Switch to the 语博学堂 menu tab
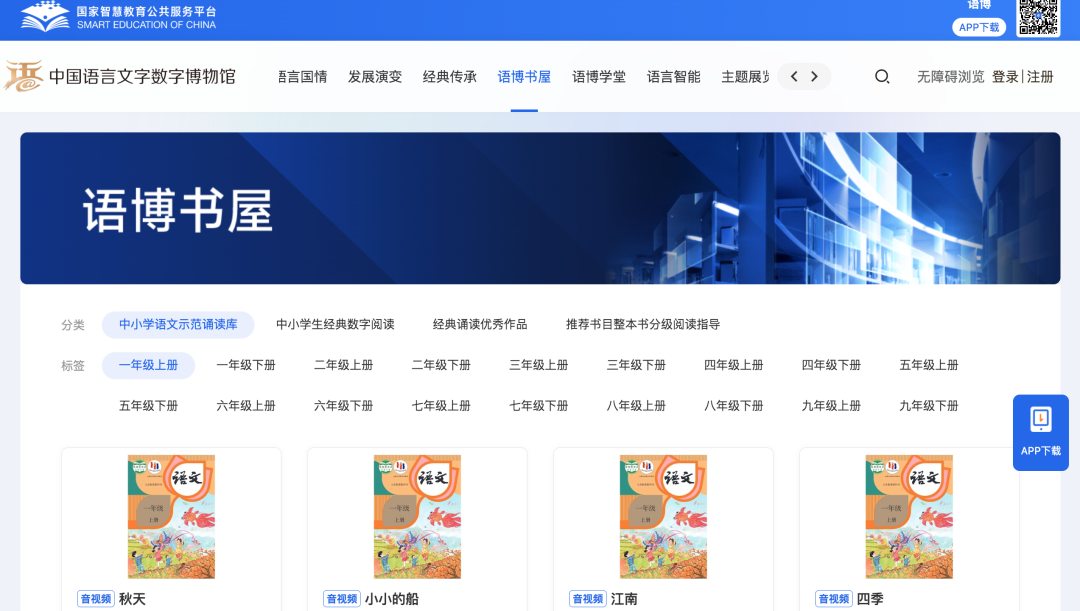The image size is (1080, 611). tap(598, 76)
